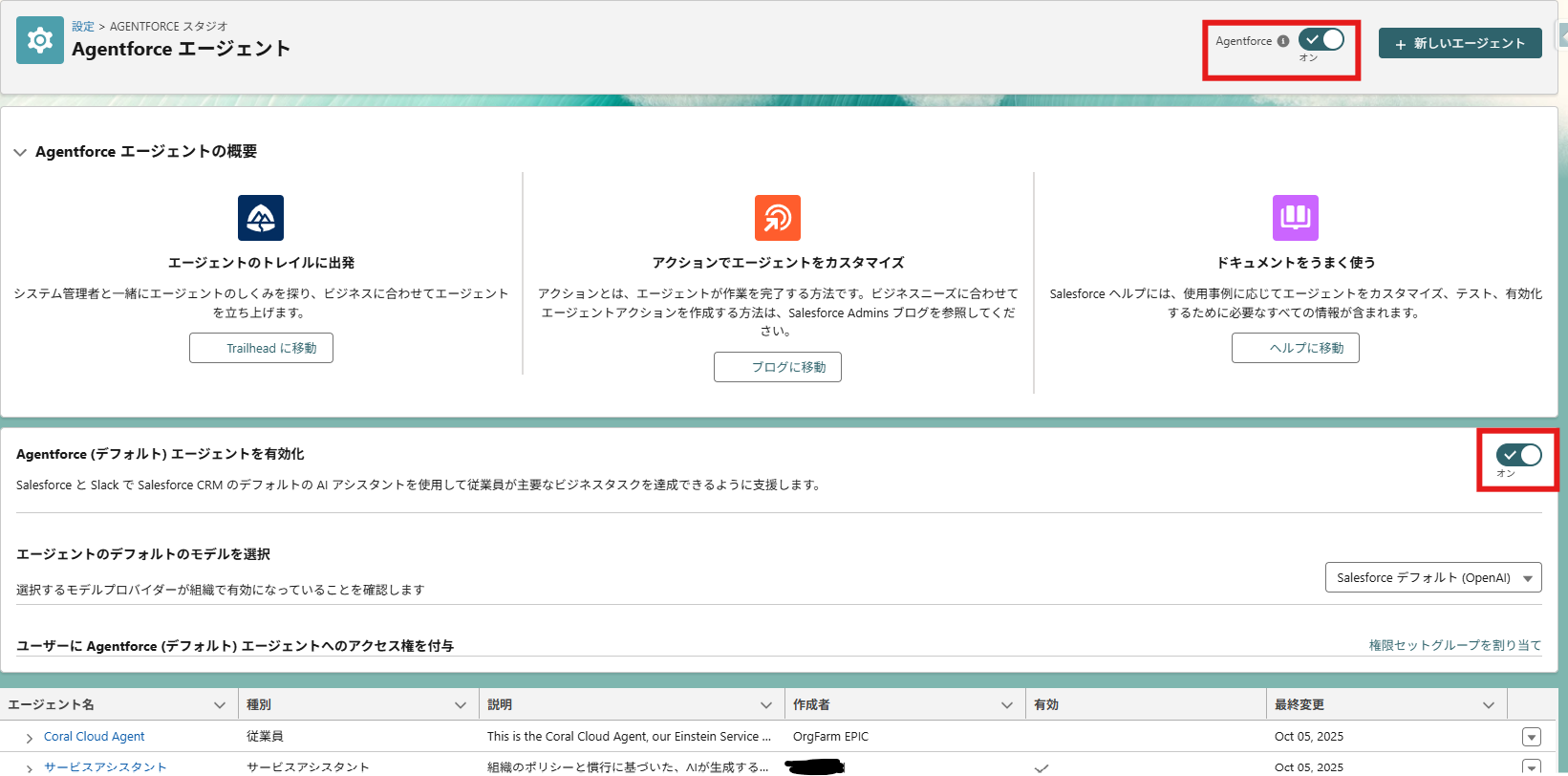Click the info icon next to Agentforce label
The image size is (1568, 776).
1283,41
